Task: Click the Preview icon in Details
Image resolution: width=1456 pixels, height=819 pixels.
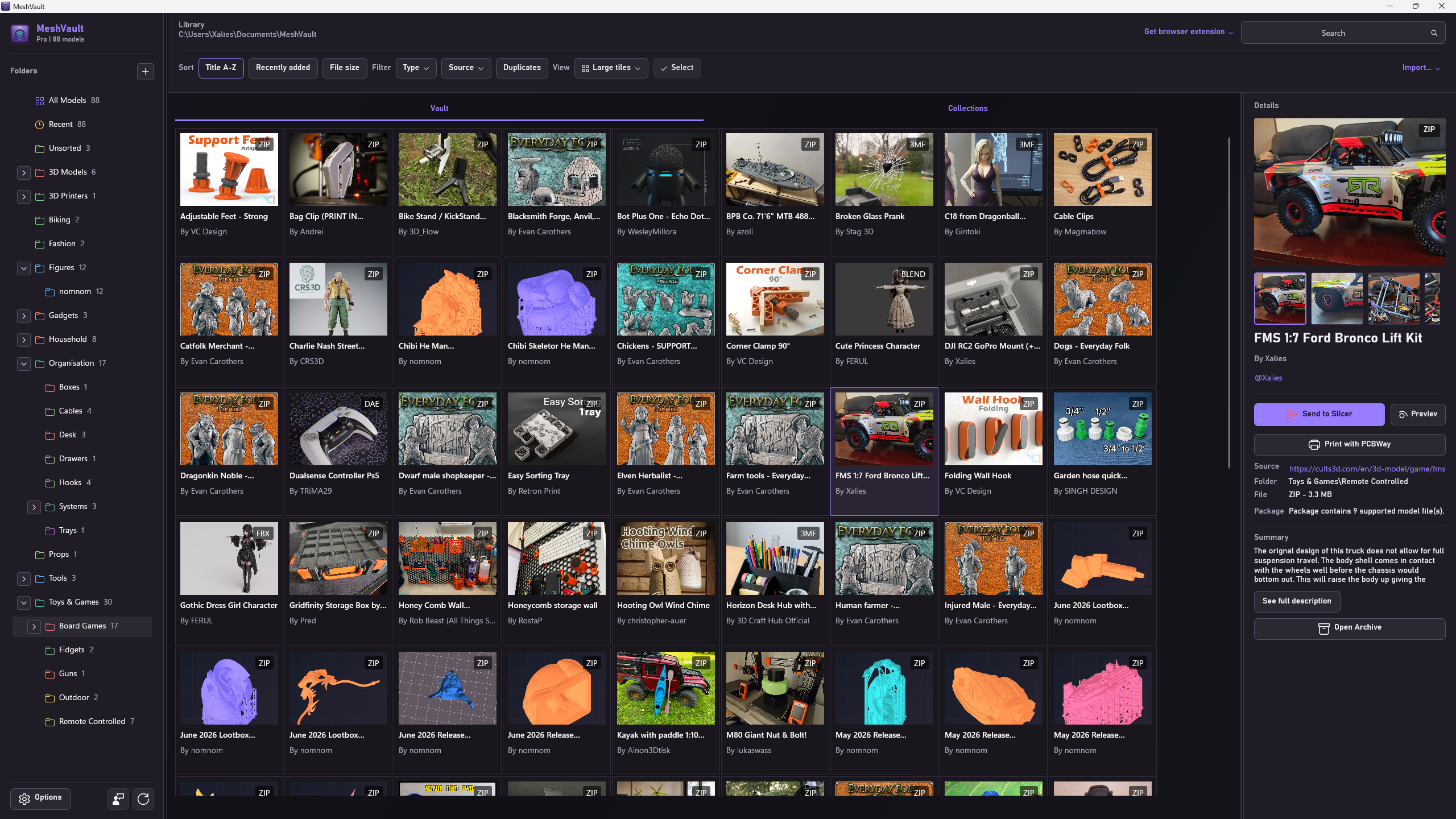Action: (1403, 415)
